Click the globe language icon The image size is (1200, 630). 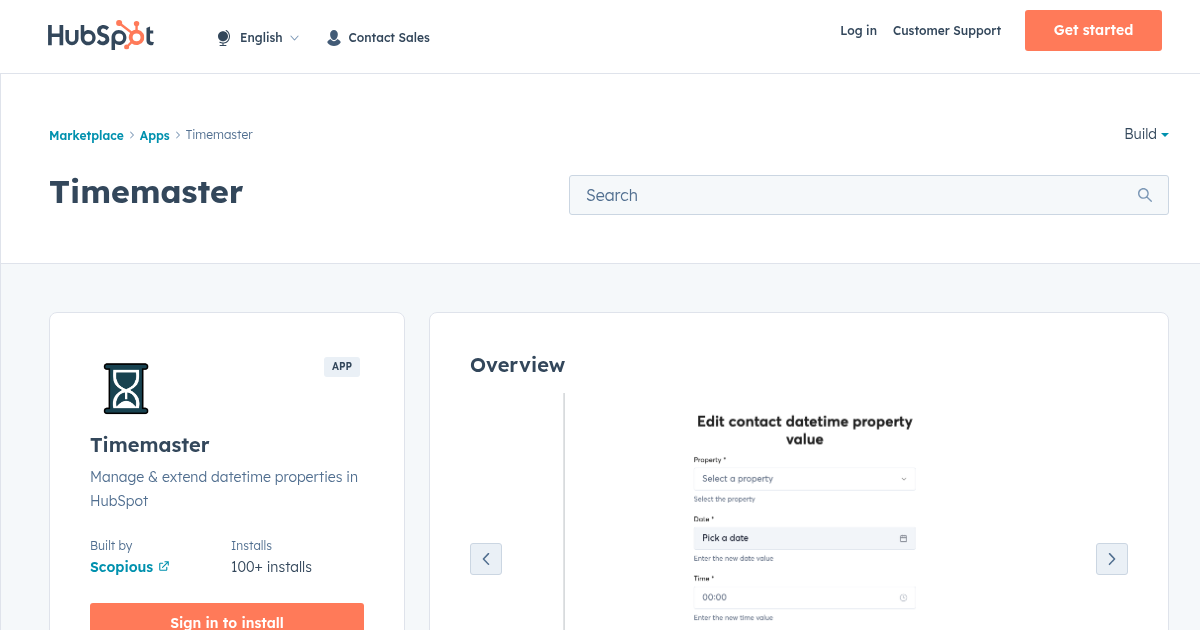(224, 38)
